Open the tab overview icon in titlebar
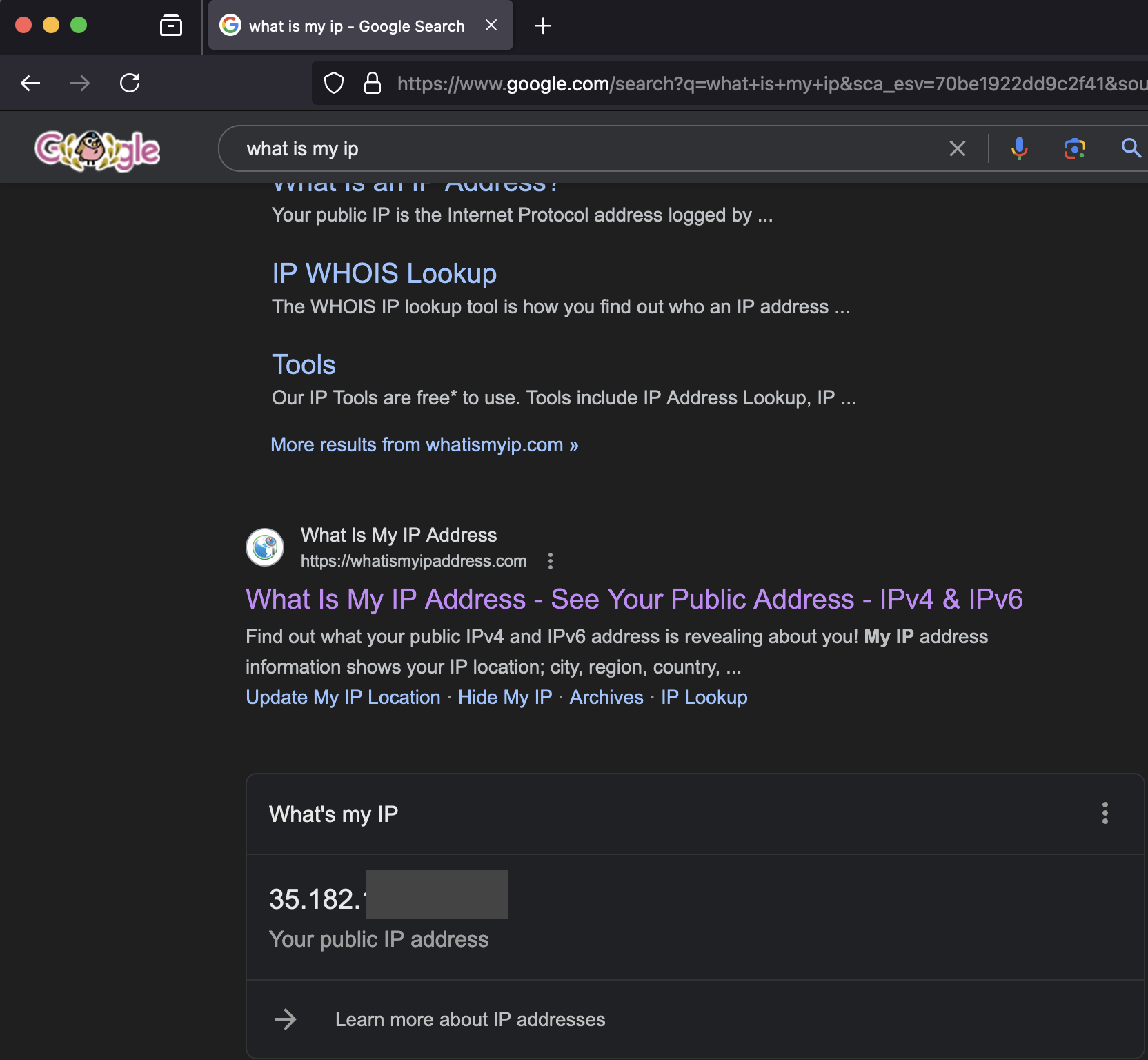 170,26
